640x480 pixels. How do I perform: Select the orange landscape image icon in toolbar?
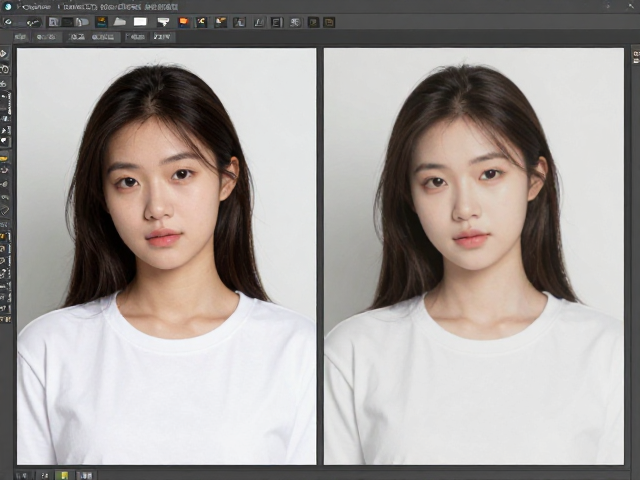(101, 22)
